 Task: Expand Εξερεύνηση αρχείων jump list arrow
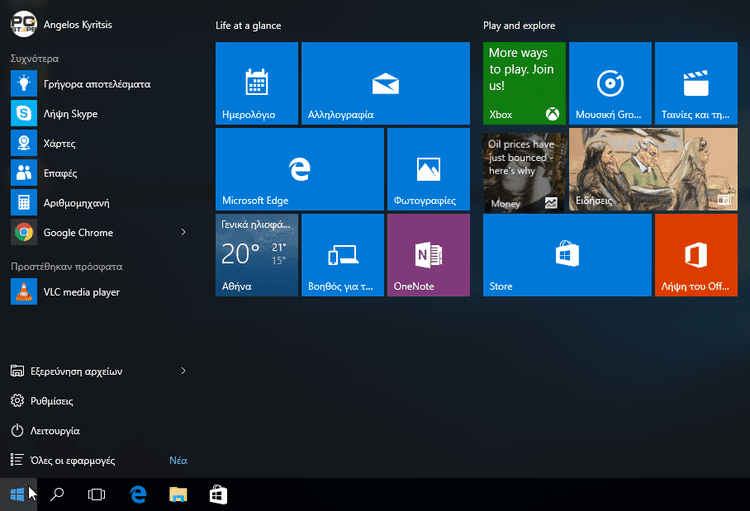point(183,371)
